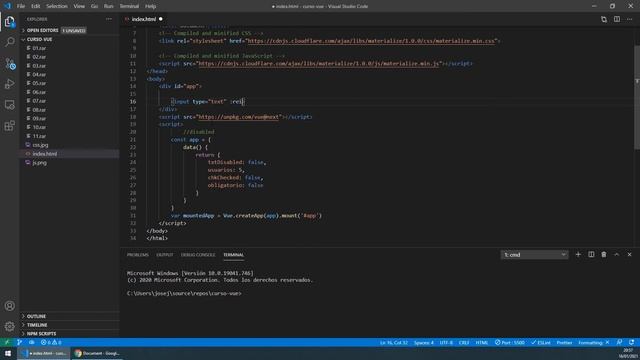Open the Search view in activity bar
640x360 pixels.
(9, 42)
